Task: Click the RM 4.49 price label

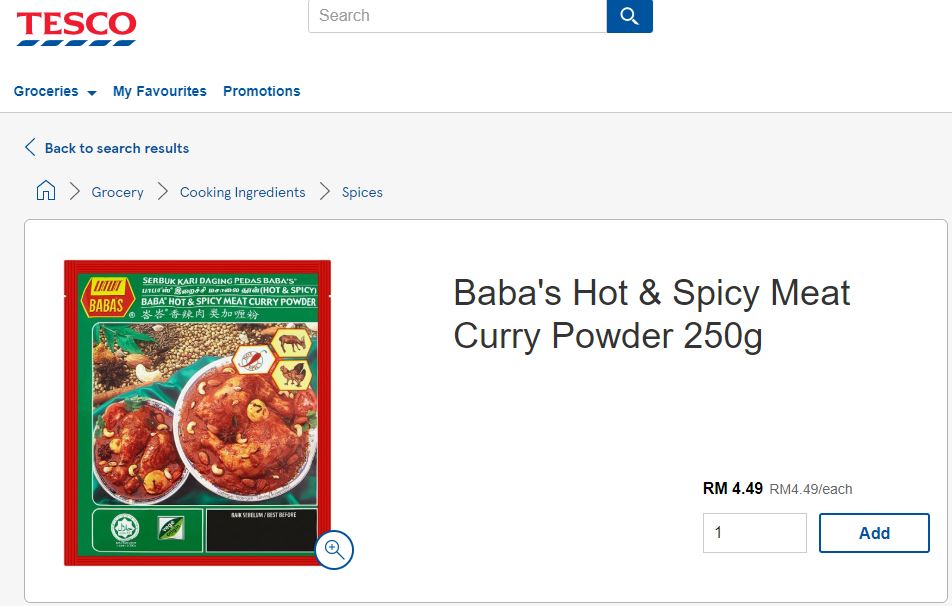Action: pyautogui.click(x=733, y=489)
